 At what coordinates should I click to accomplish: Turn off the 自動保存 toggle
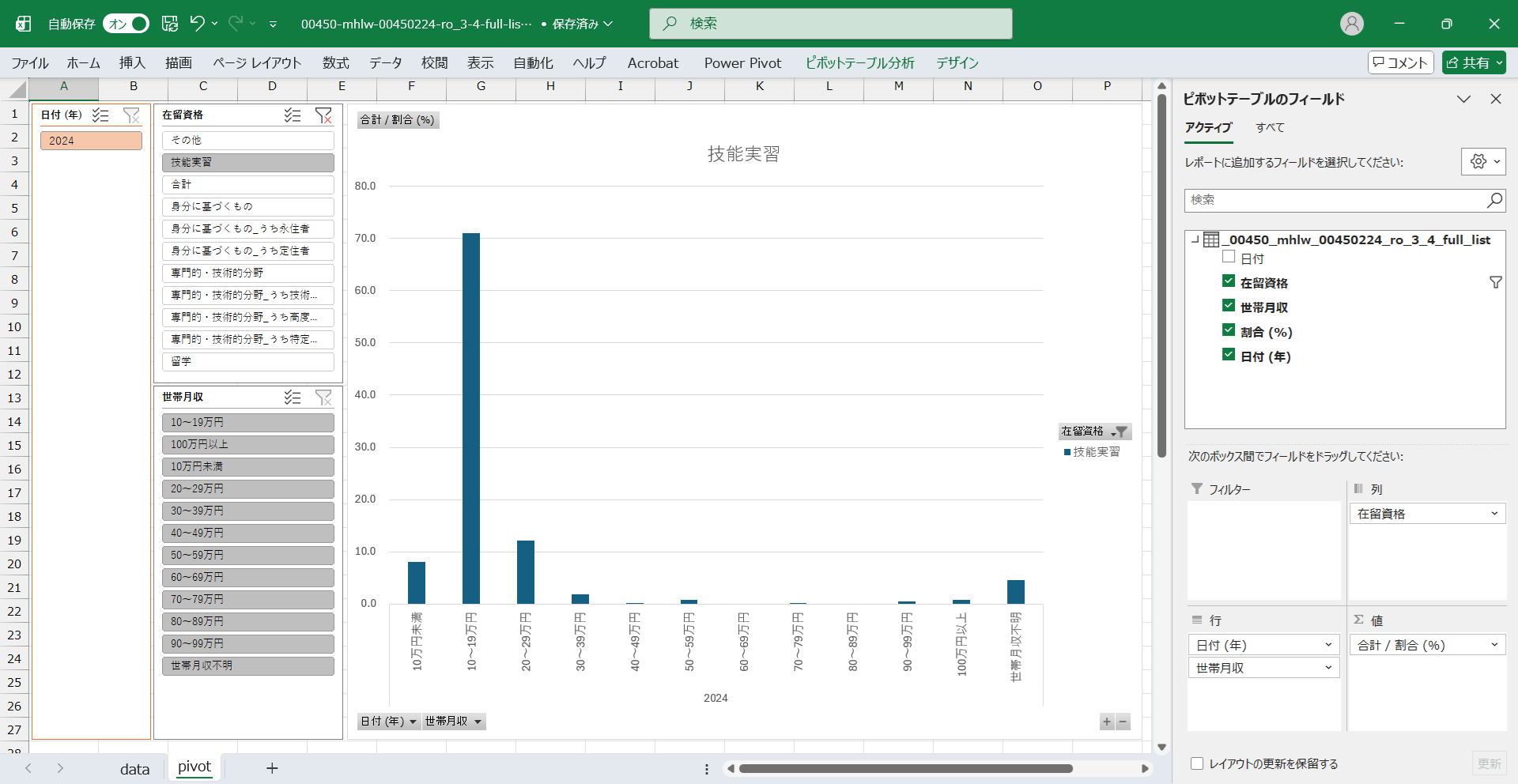(126, 24)
